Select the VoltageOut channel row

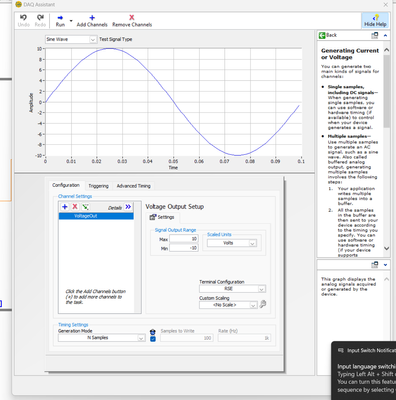coord(96,216)
